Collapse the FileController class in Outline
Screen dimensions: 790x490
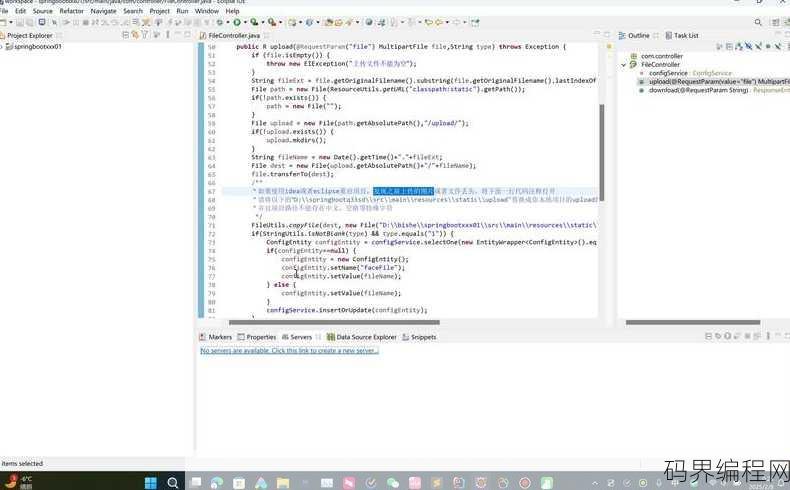pyautogui.click(x=624, y=64)
